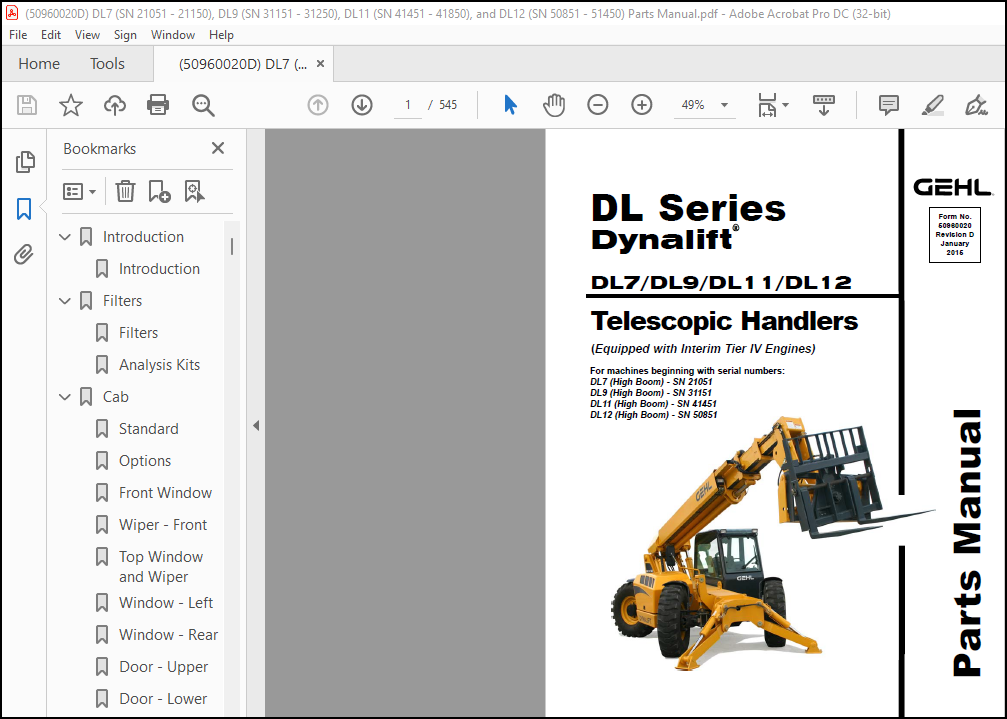1007x719 pixels.
Task: Open the Window - Left bookmark
Action: [166, 603]
